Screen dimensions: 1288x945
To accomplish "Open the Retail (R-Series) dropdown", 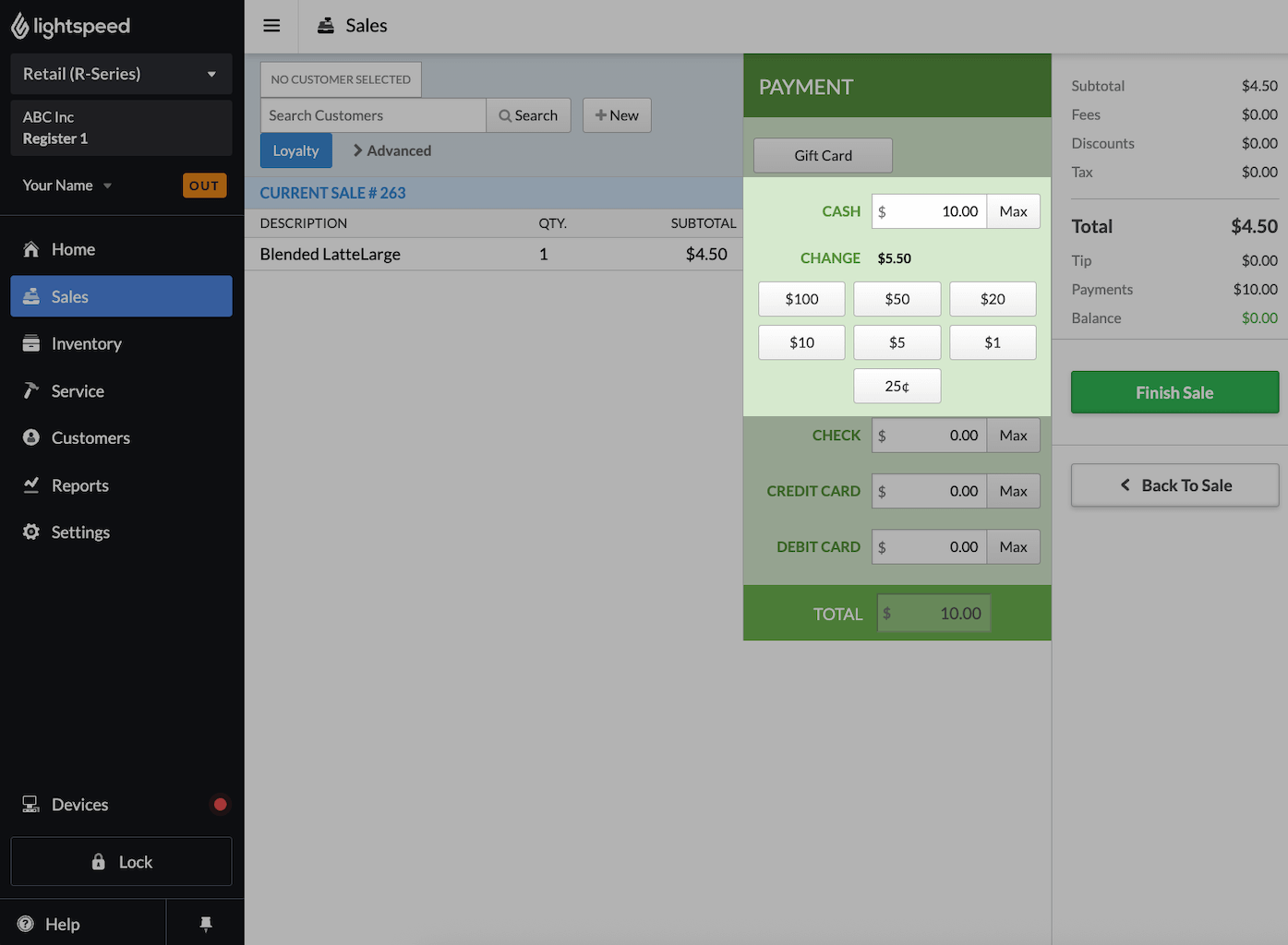I will (121, 74).
